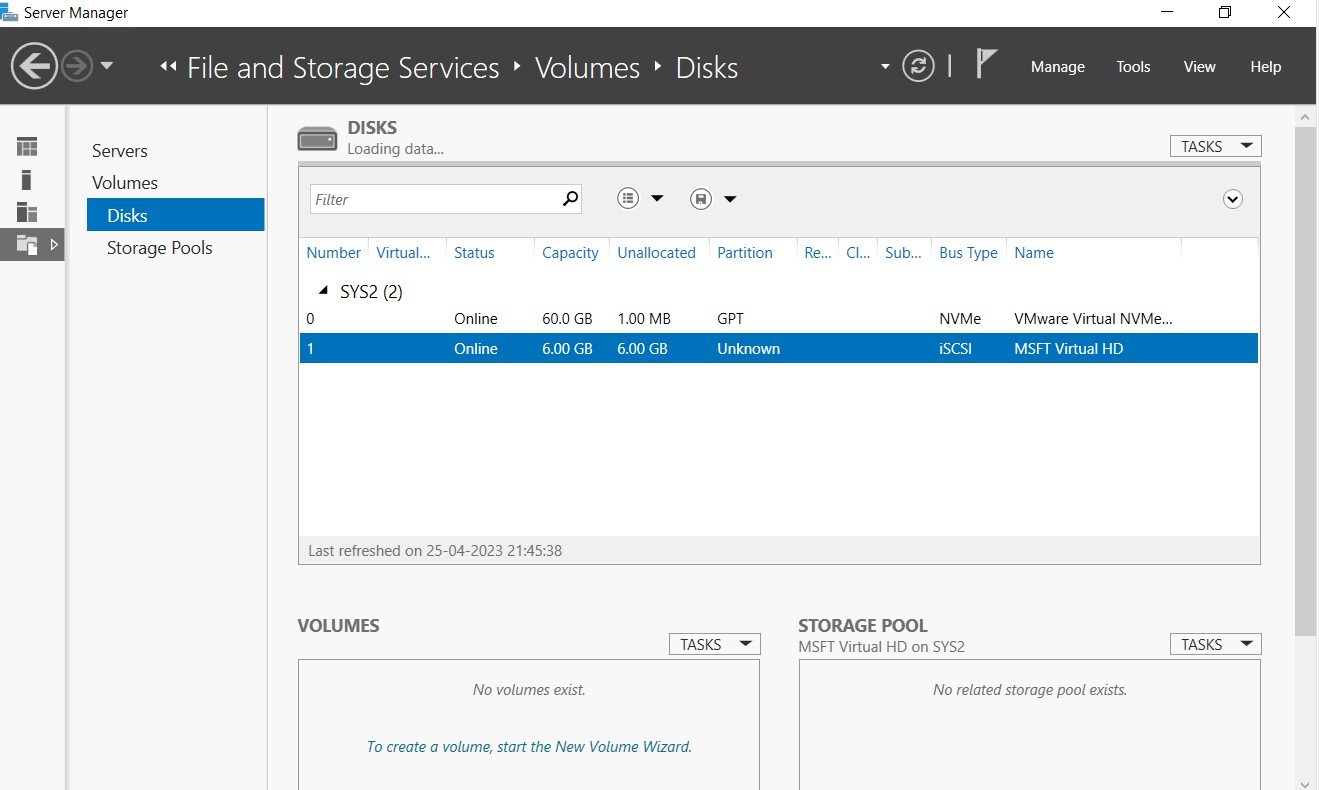This screenshot has height=790, width=1319.
Task: Click the back navigation arrow
Action: coord(34,67)
